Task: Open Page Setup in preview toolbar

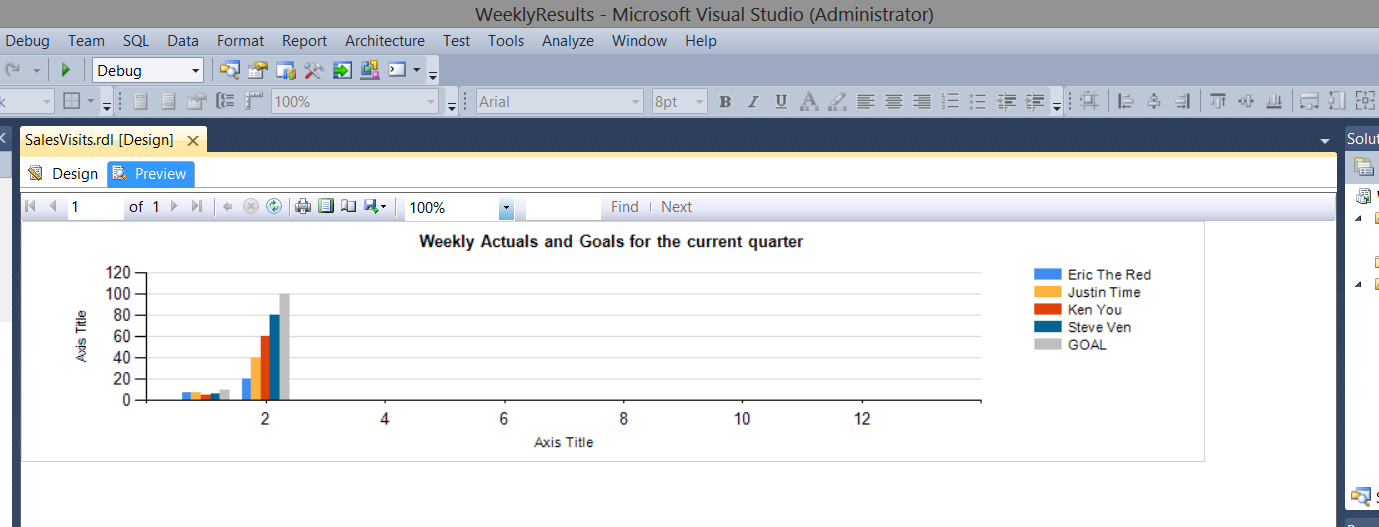Action: click(x=348, y=207)
